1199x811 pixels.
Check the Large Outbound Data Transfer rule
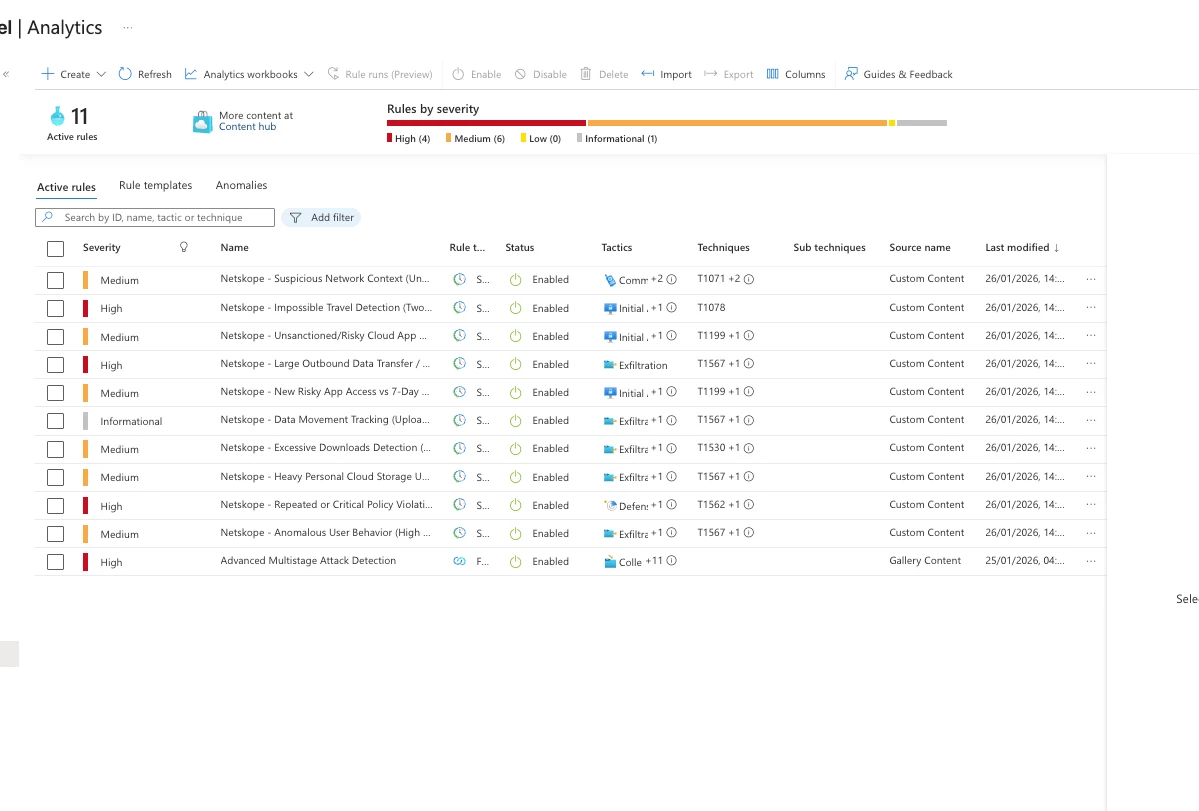click(55, 365)
